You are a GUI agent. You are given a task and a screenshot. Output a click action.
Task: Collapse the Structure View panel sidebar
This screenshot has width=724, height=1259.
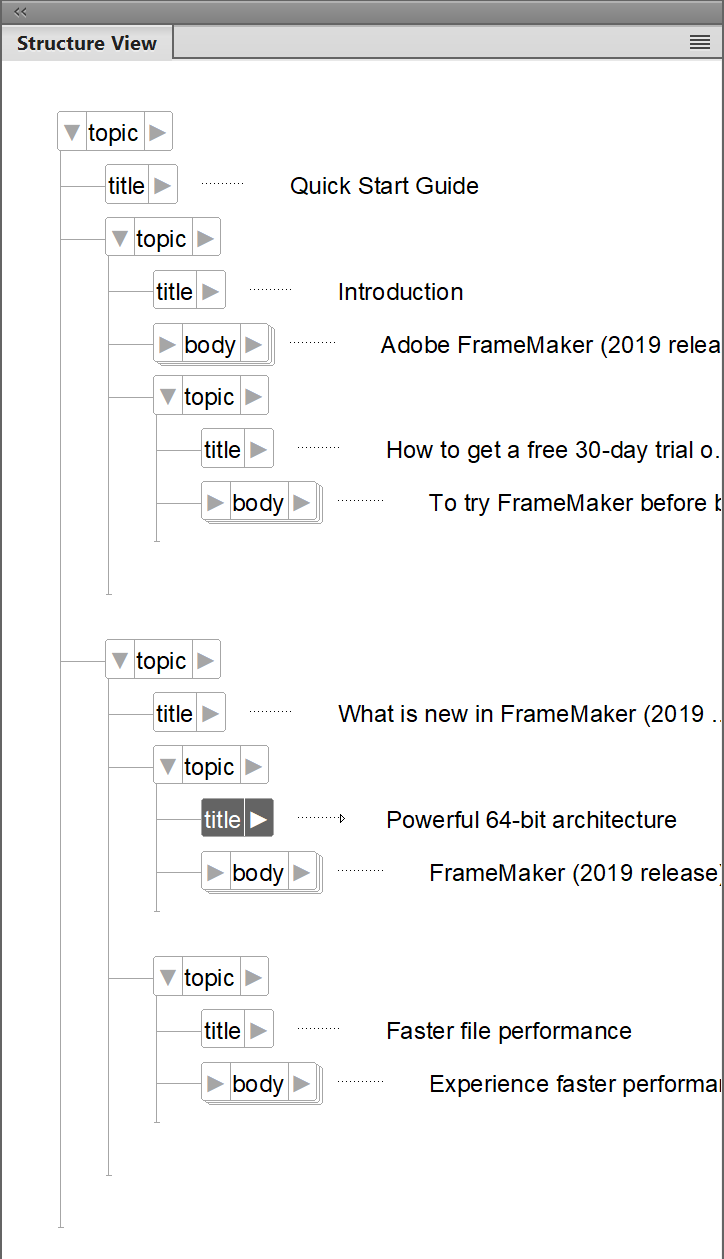click(18, 12)
